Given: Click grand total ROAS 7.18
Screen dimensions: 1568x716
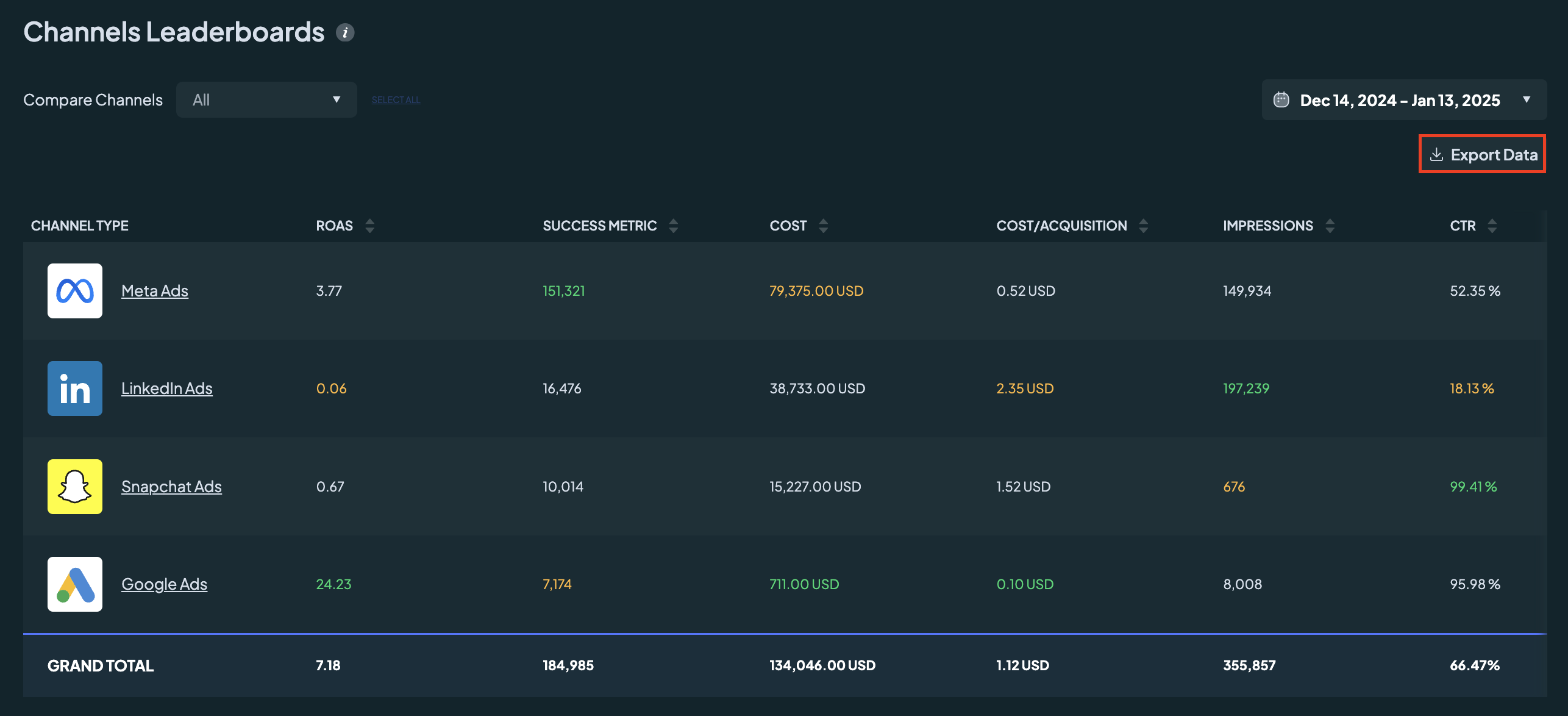Looking at the screenshot, I should tap(328, 665).
